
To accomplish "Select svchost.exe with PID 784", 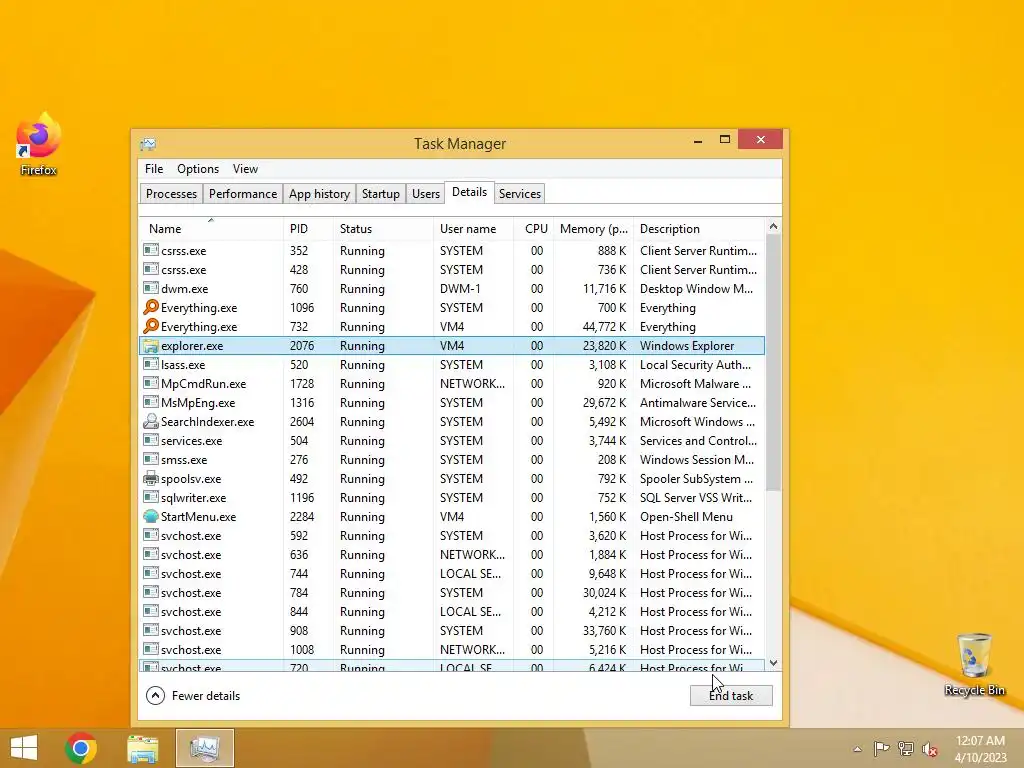I will tap(451, 592).
